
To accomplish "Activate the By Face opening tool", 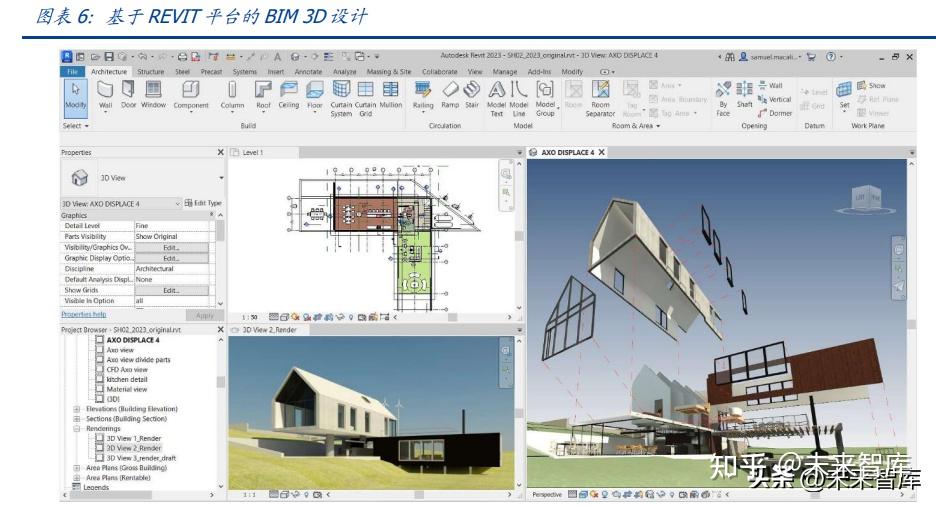I will (x=723, y=98).
